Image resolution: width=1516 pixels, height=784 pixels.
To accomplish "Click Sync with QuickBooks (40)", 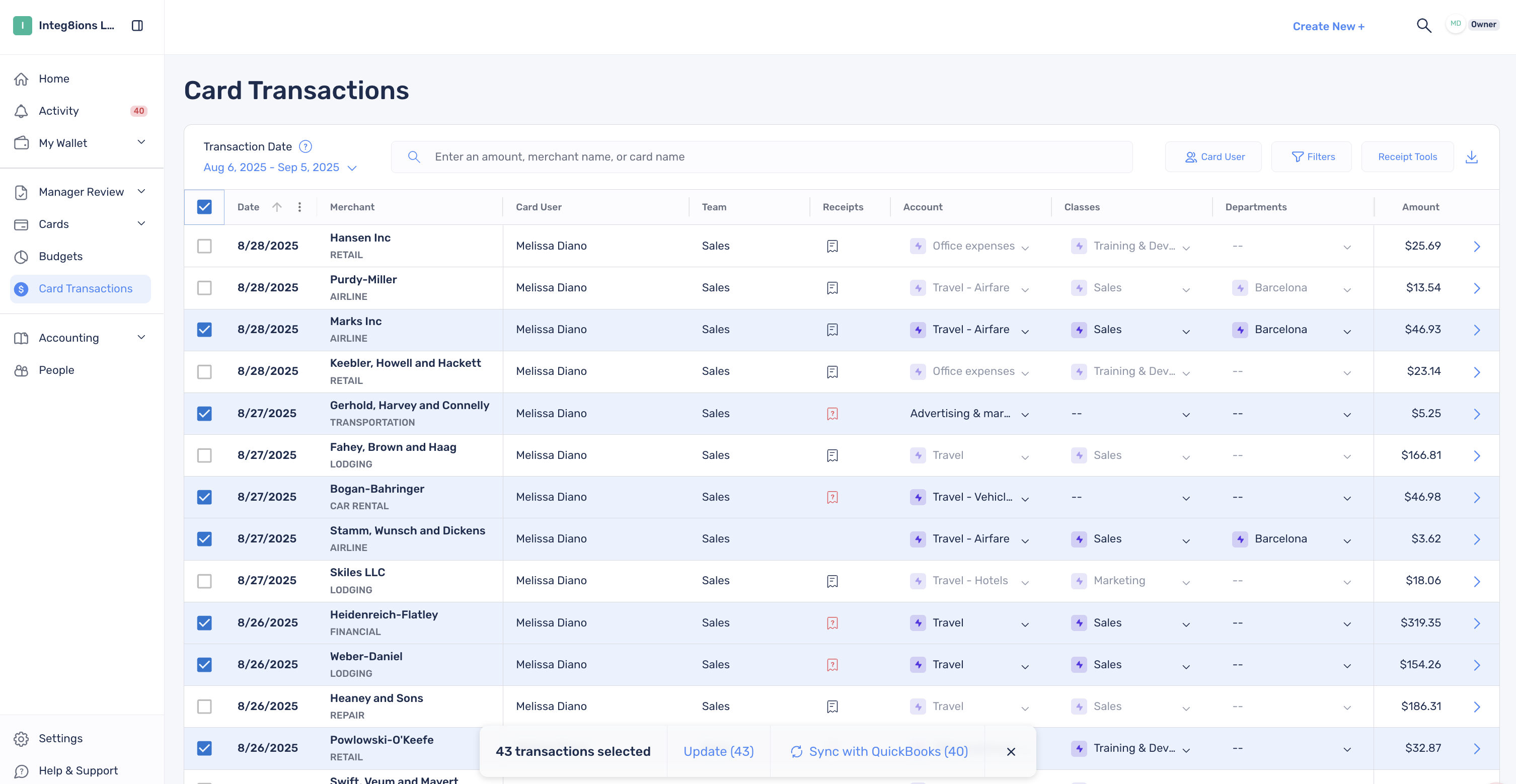I will coord(879,752).
